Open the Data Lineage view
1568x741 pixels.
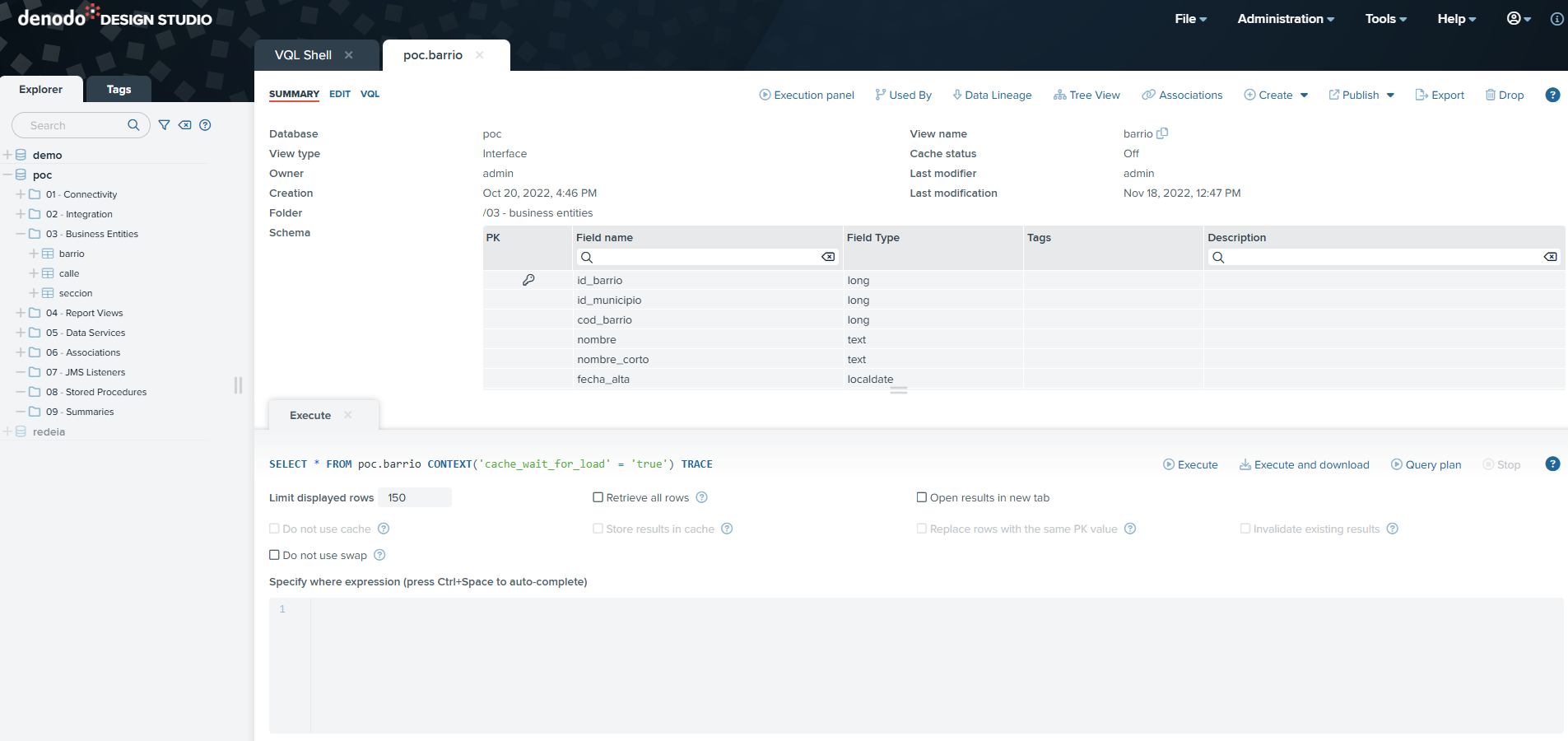(992, 96)
